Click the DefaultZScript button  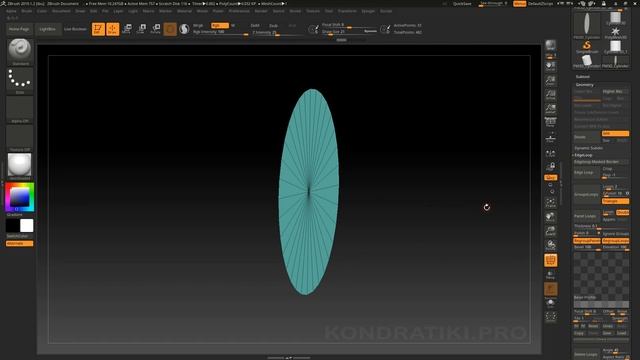pyautogui.click(x=540, y=4)
